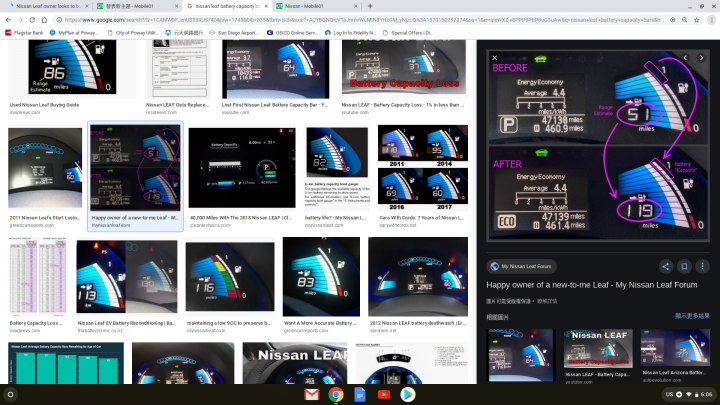Image resolution: width=720 pixels, height=405 pixels.
Task: Open red 'Battery Capacity Loss' youtube thumbnail
Action: point(404,68)
